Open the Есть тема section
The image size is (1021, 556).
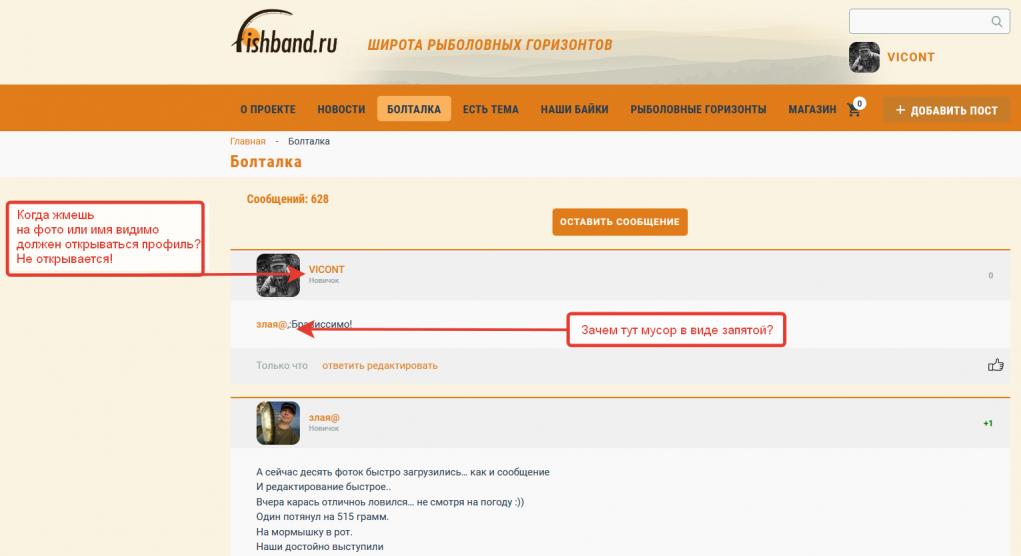[490, 109]
